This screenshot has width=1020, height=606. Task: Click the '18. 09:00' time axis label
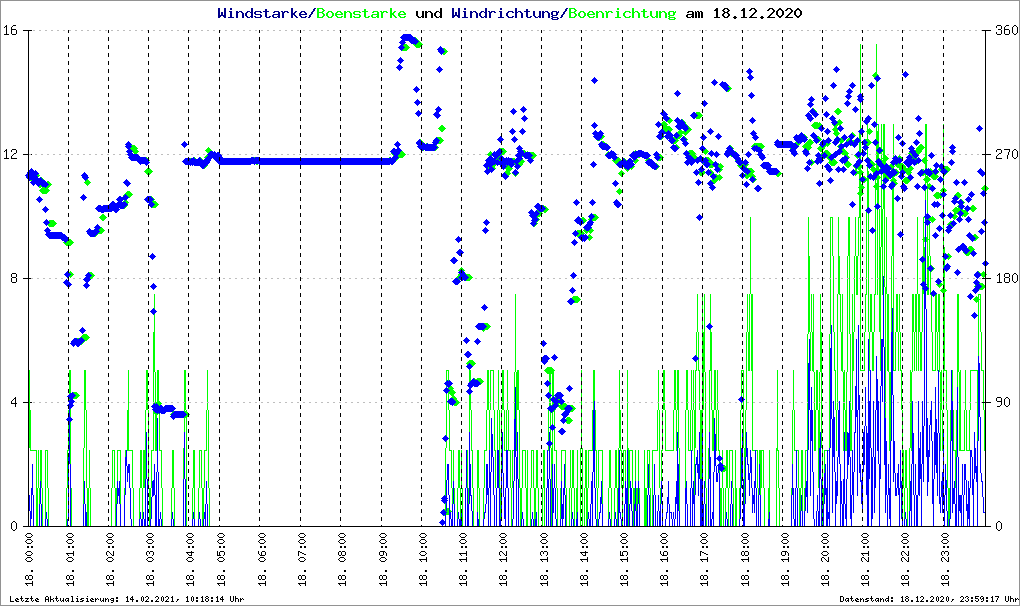382,560
